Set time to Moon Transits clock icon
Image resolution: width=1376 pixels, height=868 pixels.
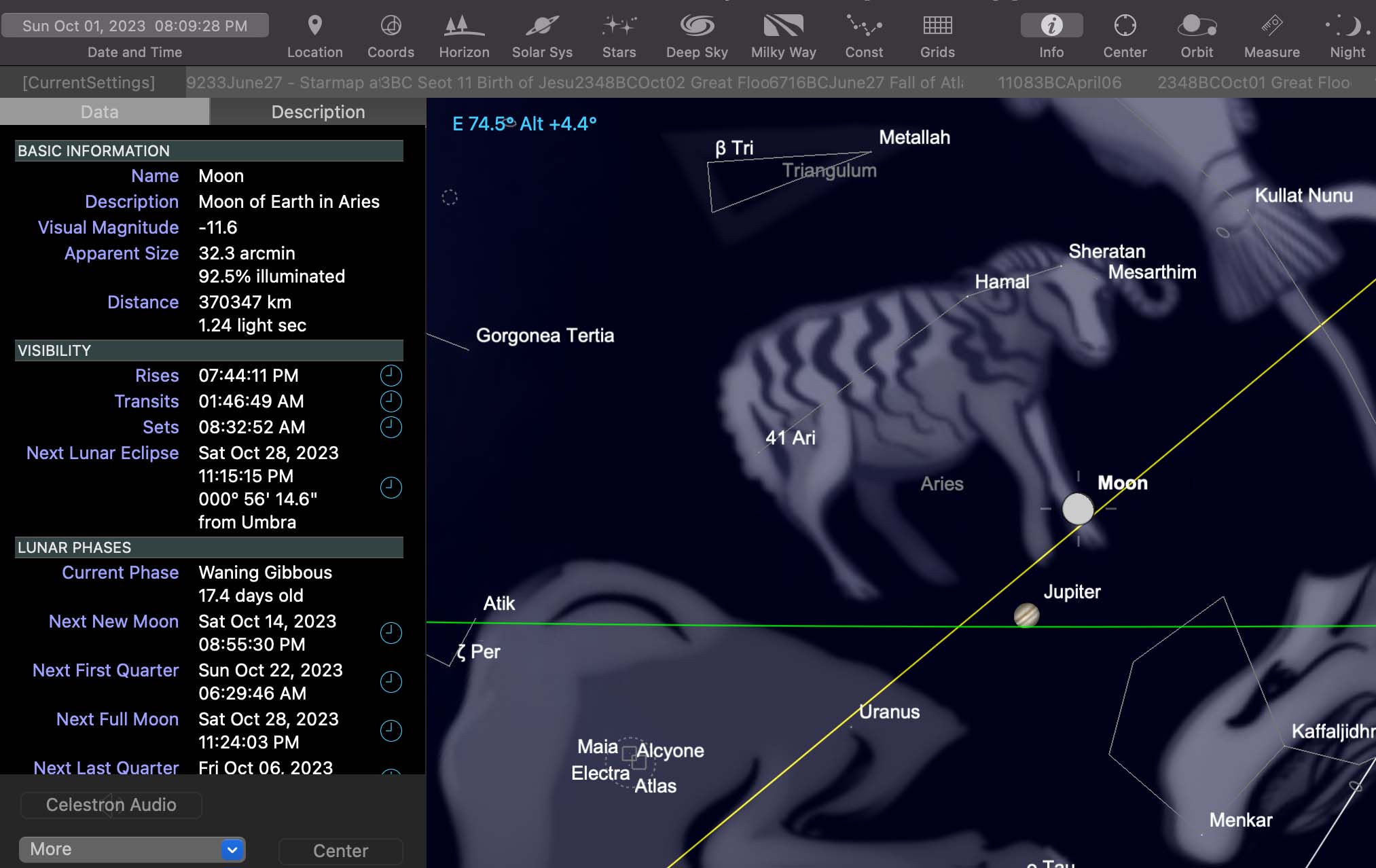(391, 401)
